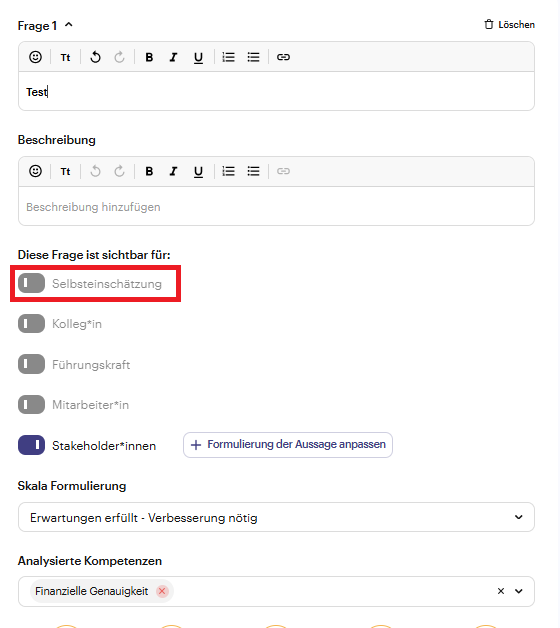Remove Finanzielle Genauigkeit tag
This screenshot has width=560, height=628.
[162, 591]
